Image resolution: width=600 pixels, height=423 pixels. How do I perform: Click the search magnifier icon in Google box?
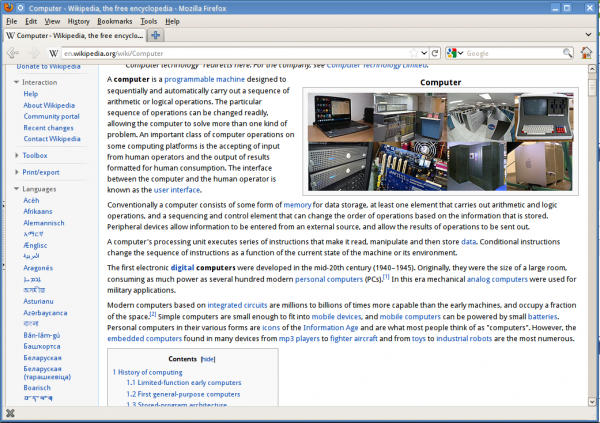[567, 53]
